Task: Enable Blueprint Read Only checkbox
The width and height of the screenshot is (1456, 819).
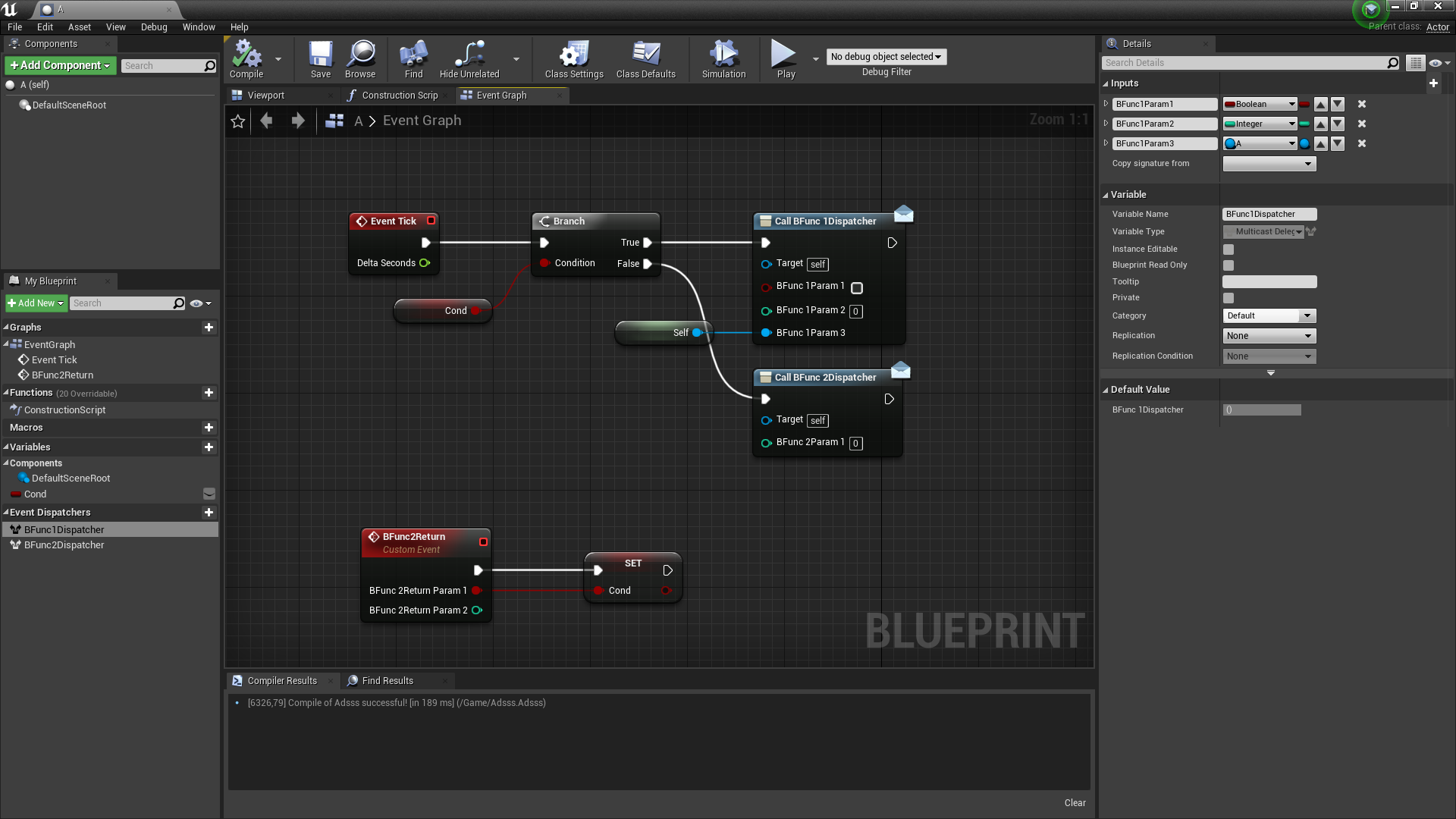Action: point(1228,265)
